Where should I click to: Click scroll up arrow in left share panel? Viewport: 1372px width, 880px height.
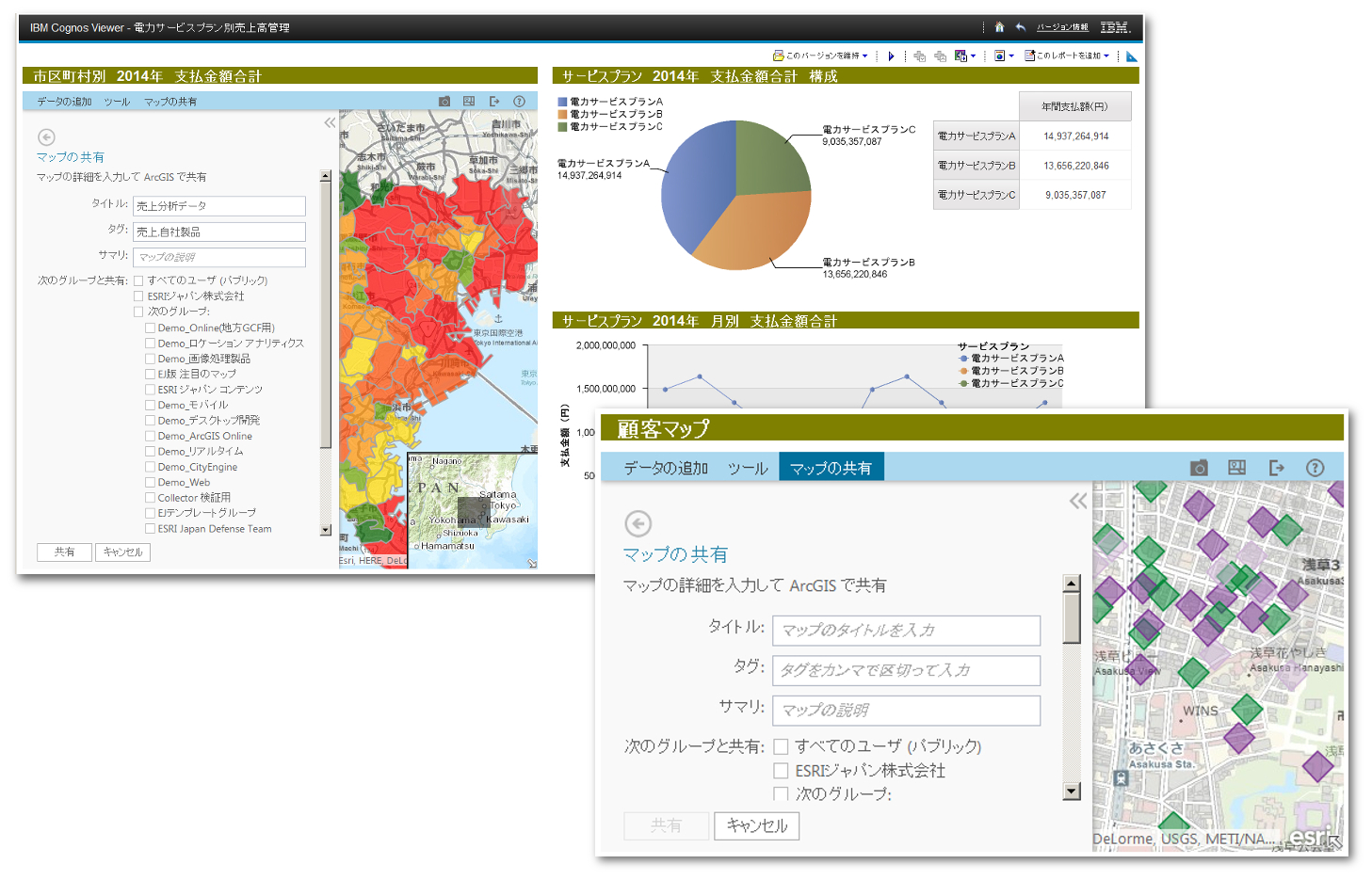click(x=325, y=176)
